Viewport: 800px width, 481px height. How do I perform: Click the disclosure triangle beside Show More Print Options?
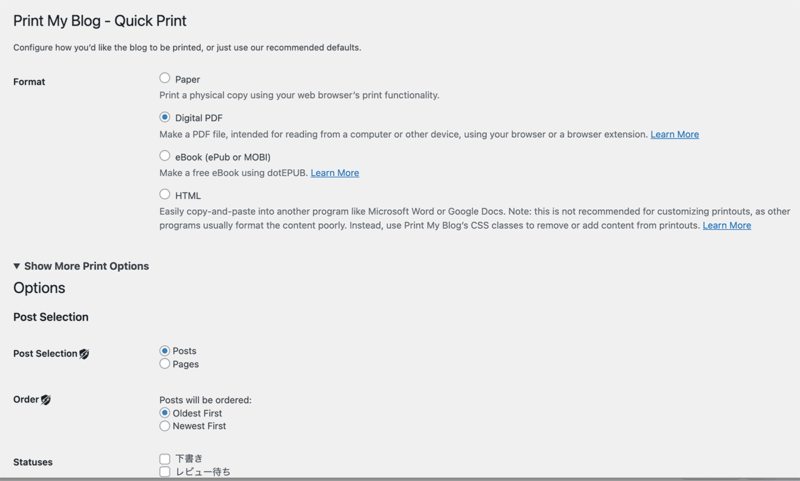point(17,266)
